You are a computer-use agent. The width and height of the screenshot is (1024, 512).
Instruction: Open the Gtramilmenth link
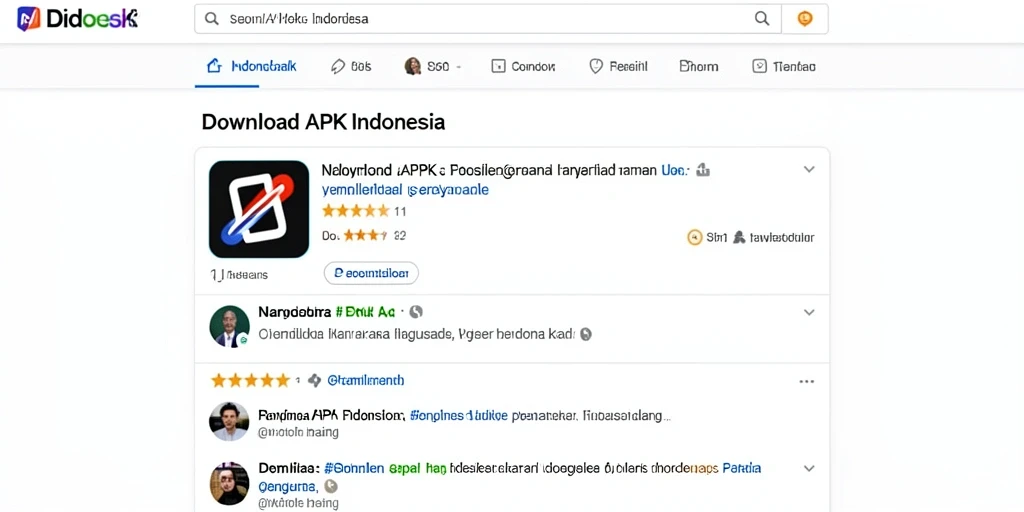tap(365, 380)
